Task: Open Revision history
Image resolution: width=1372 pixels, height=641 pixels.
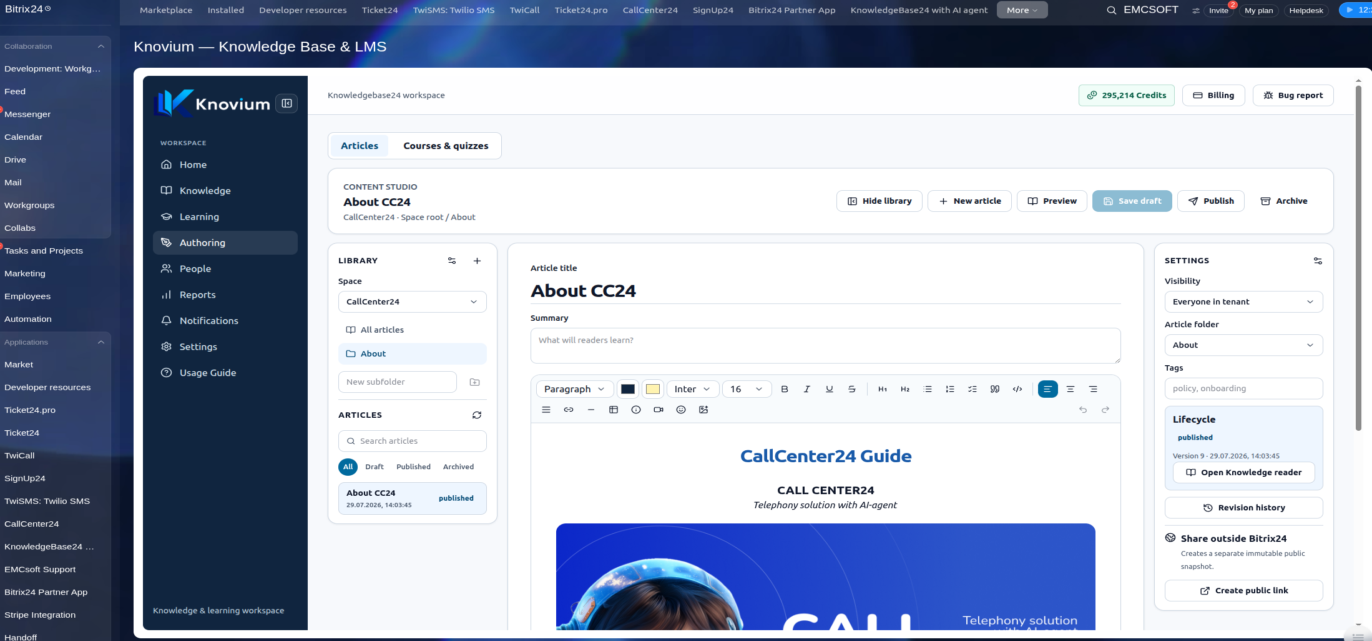Action: click(x=1243, y=508)
